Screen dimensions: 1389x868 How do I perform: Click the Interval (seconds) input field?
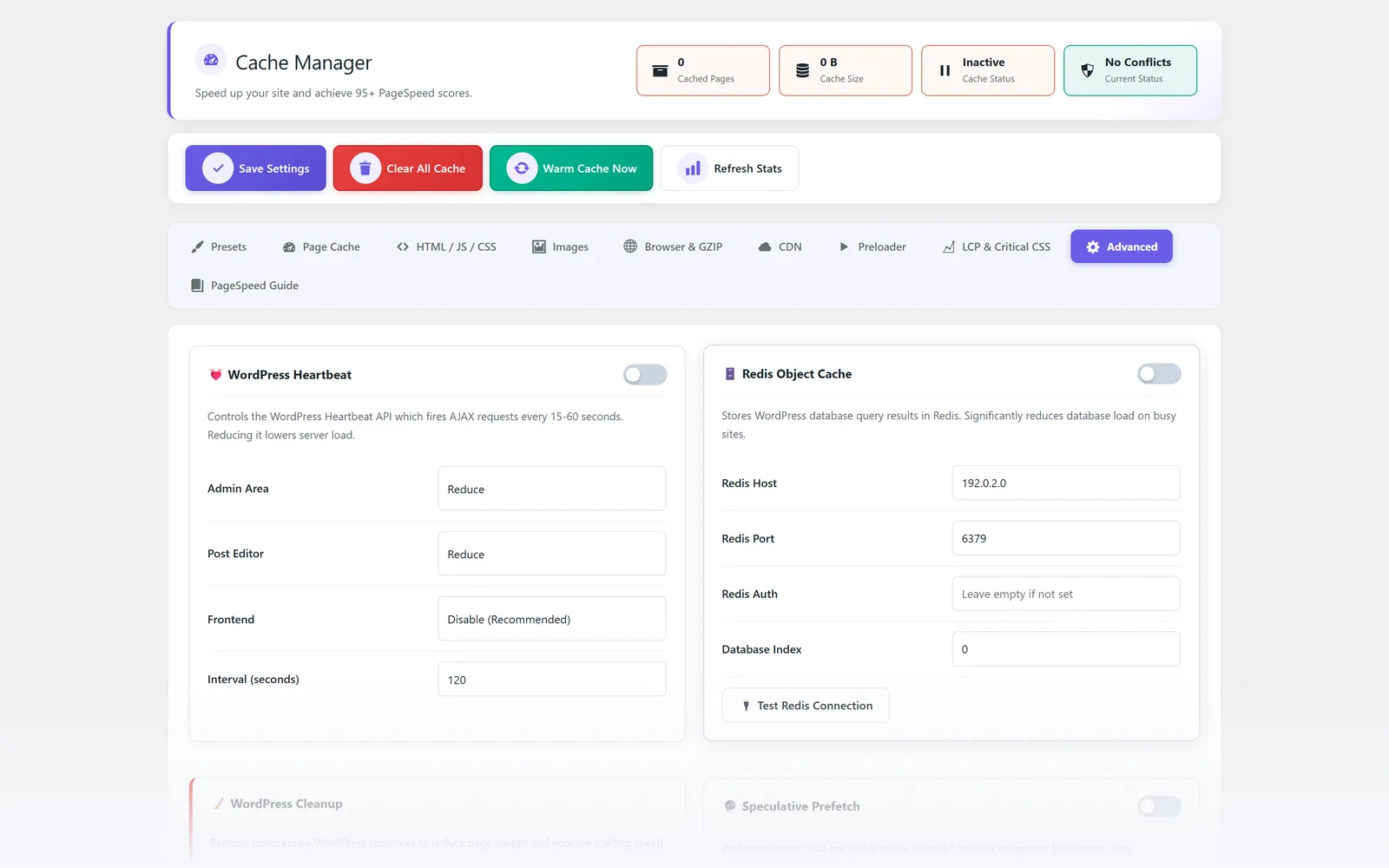coord(552,680)
